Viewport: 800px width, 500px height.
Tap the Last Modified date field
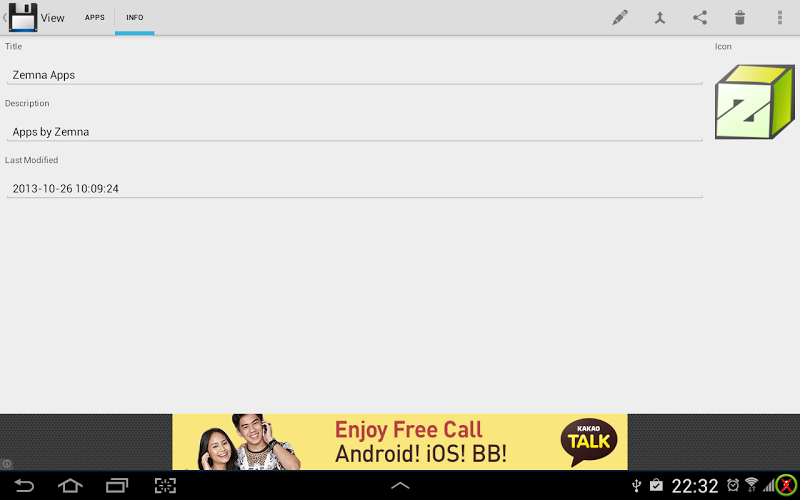355,188
